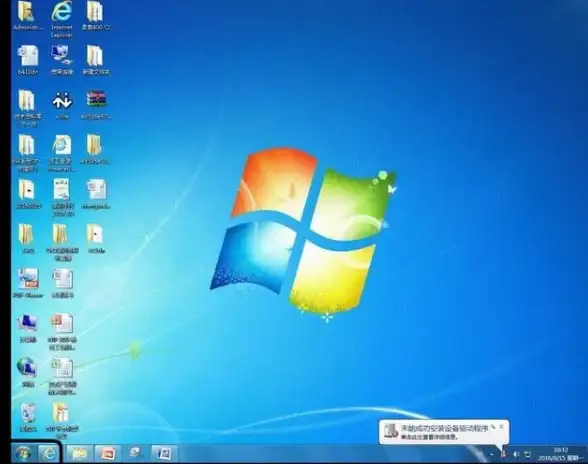The image size is (588, 464).
Task: Close the driver installation notification balloon
Action: tap(501, 427)
